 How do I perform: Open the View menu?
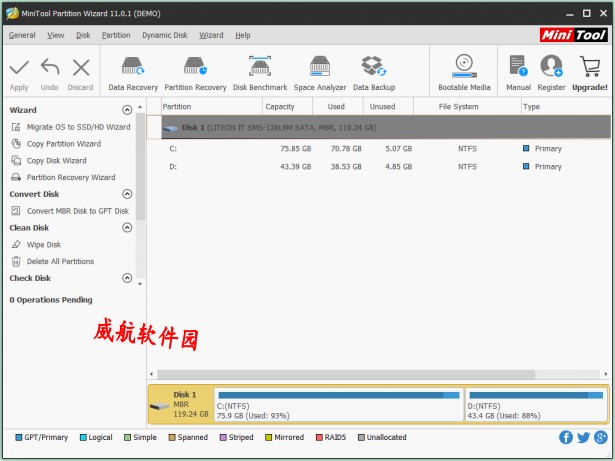(56, 35)
